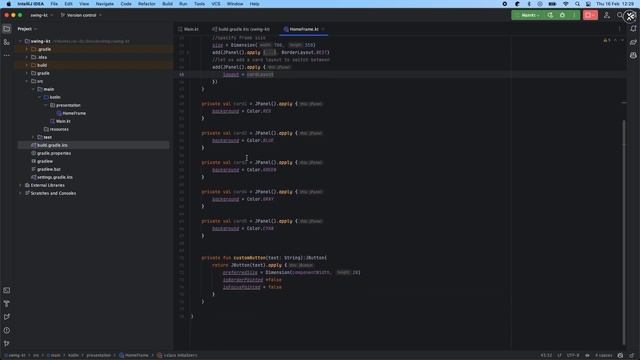Click the UTF-8 encoding in status bar
Screen dimensions: 640x360
point(573,356)
